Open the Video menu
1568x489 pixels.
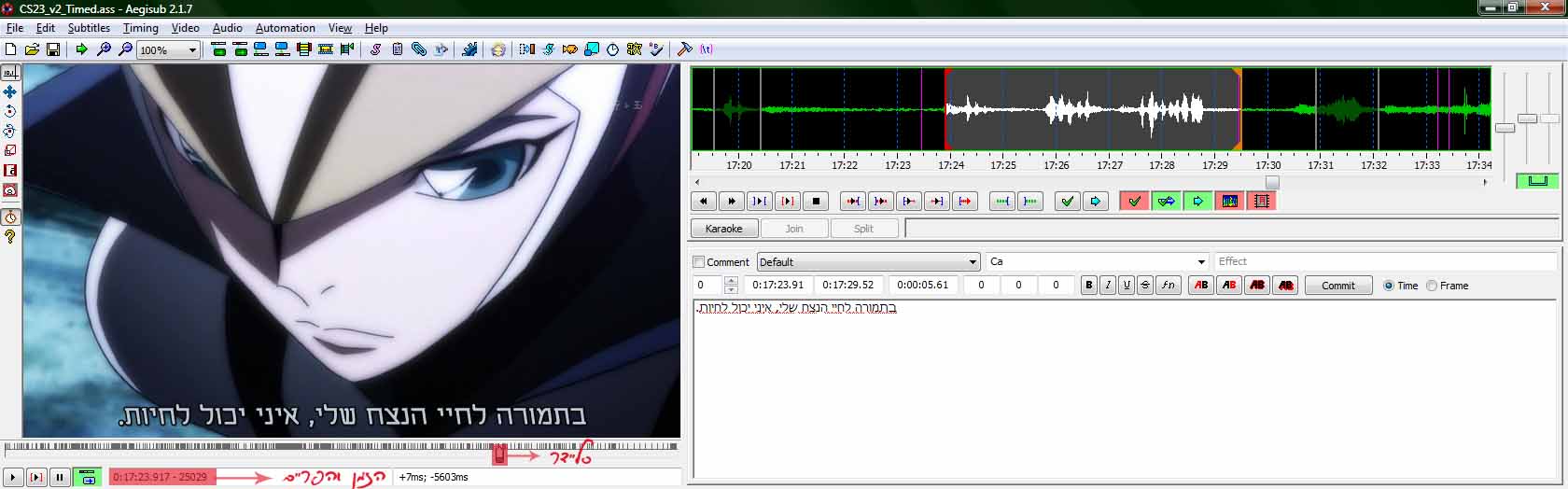185,28
